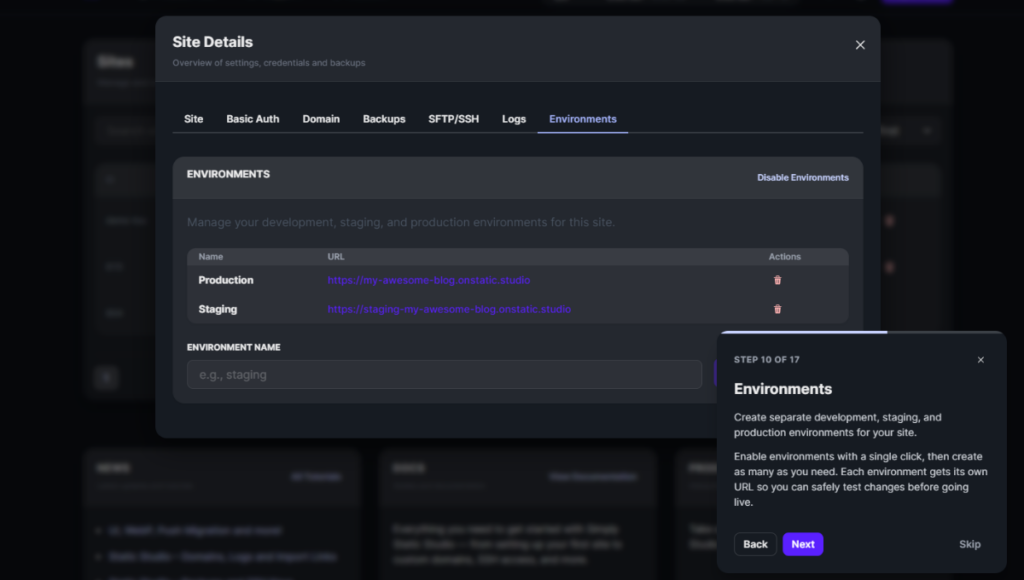This screenshot has height=580, width=1024.
Task: Click the Environments tour heading
Action: 782,389
